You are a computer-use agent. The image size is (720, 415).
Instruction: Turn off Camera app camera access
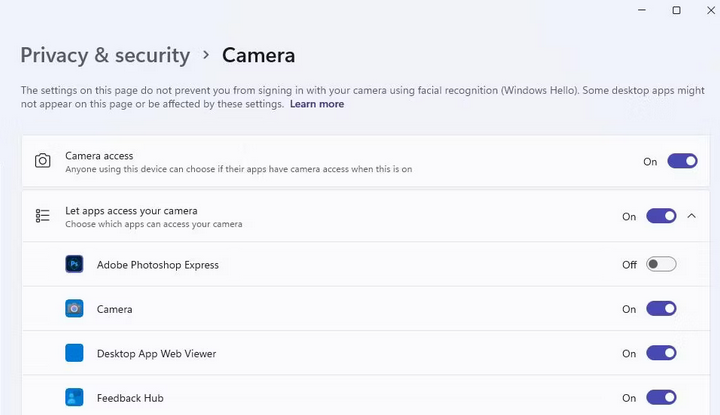(x=661, y=309)
